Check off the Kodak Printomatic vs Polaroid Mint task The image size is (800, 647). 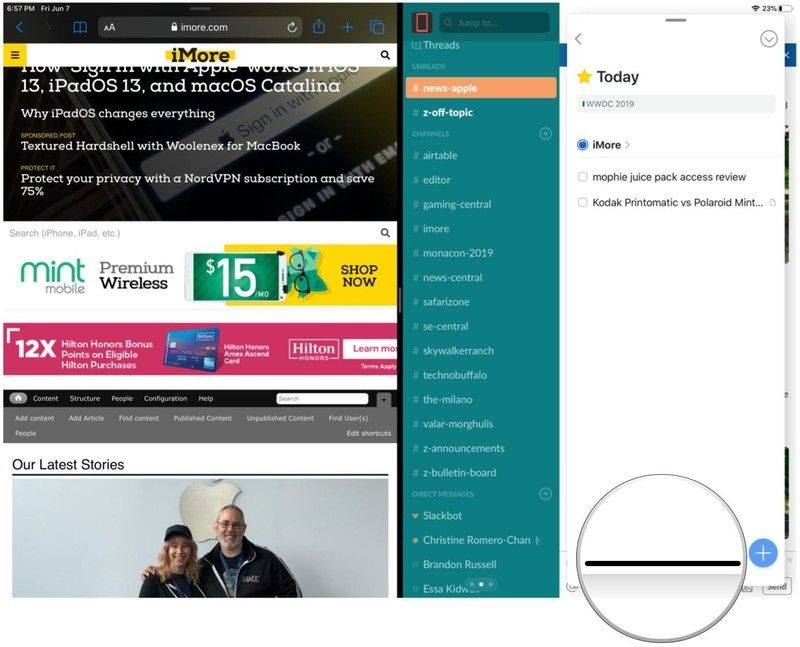coord(583,202)
